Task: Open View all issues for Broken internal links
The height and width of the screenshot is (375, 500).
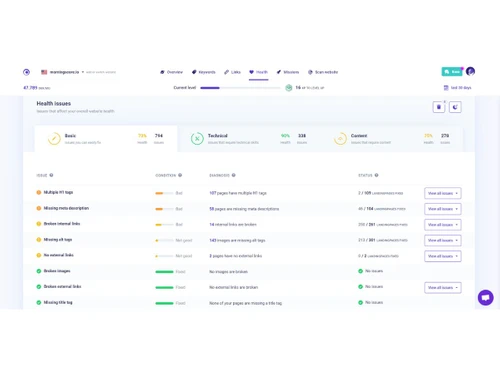Action: tap(443, 225)
